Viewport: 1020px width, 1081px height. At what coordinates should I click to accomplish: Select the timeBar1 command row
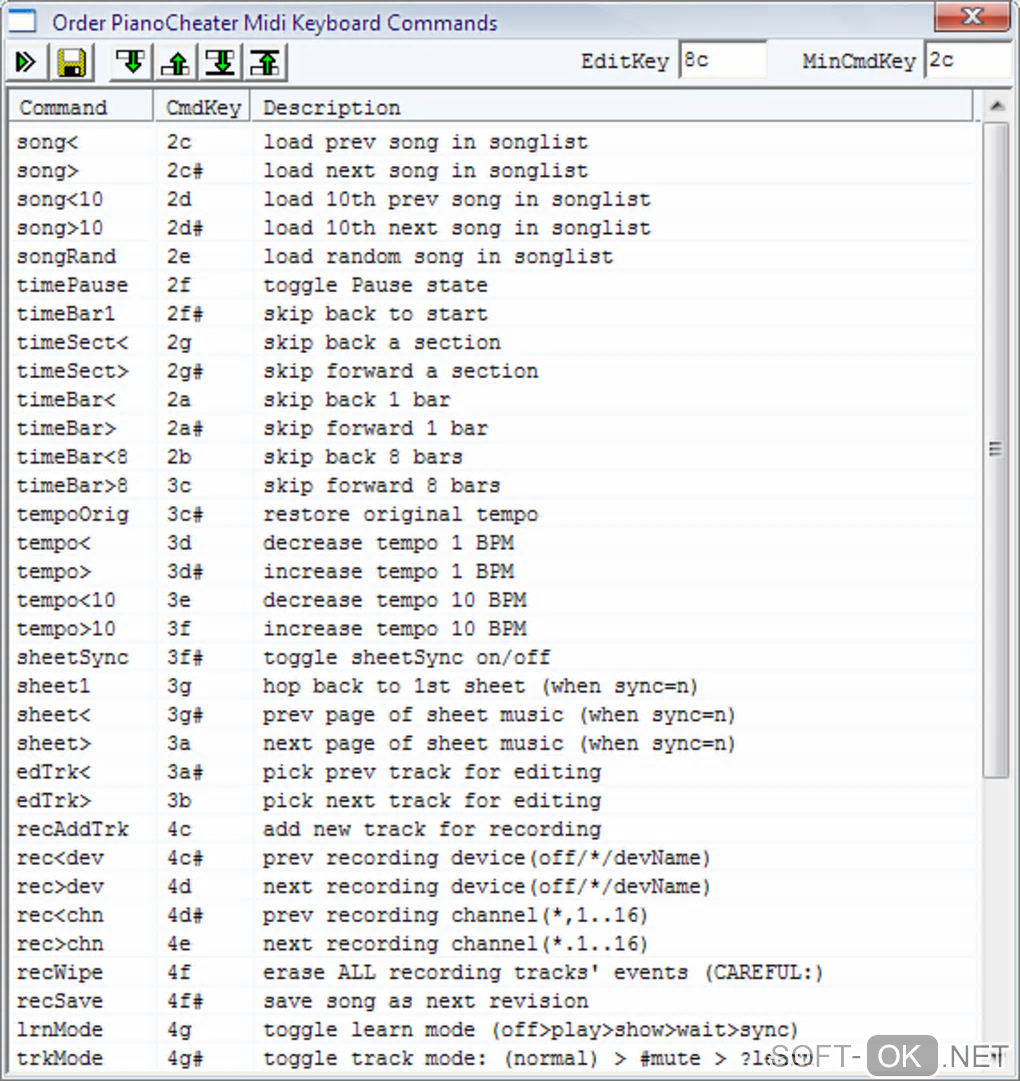pyautogui.click(x=495, y=314)
